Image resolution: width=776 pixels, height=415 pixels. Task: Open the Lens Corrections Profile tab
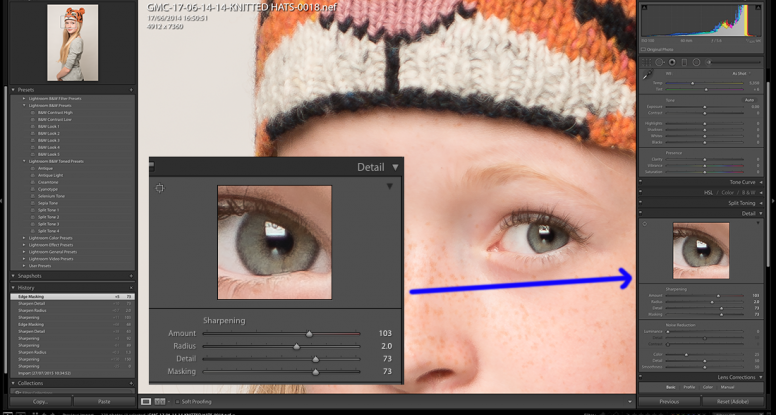click(x=689, y=387)
